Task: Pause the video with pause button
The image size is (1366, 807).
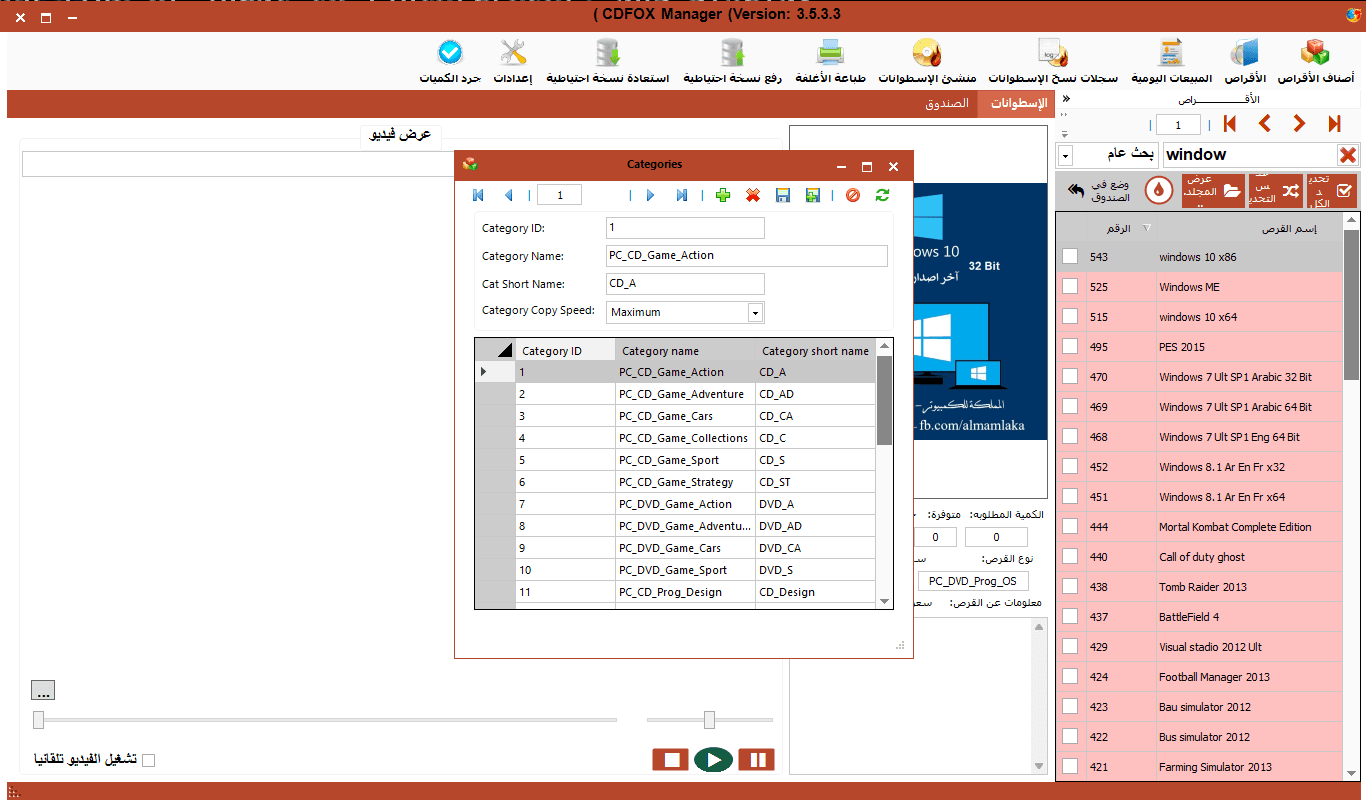Action: pyautogui.click(x=757, y=760)
